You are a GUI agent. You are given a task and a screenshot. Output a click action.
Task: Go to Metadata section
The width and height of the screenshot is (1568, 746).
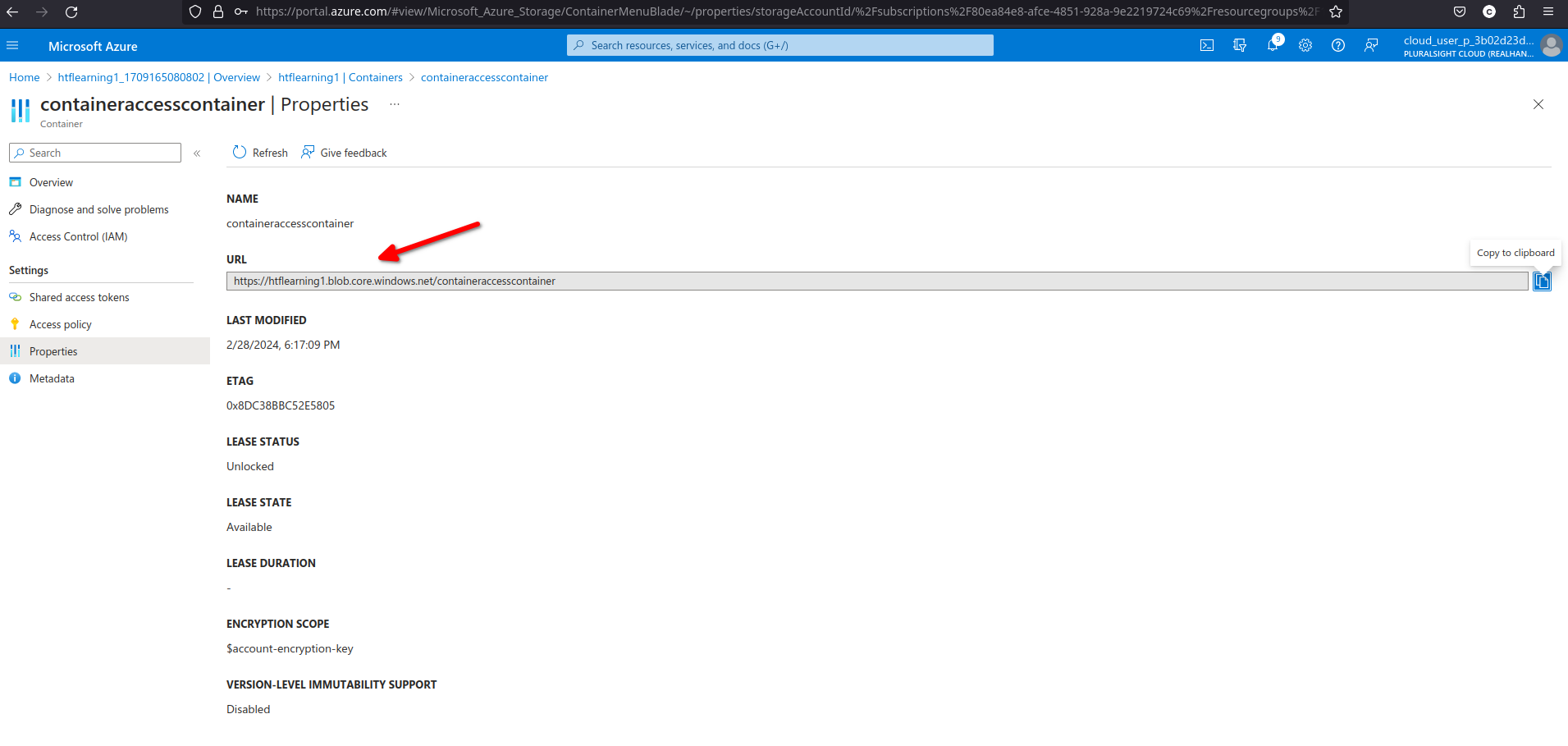[52, 378]
